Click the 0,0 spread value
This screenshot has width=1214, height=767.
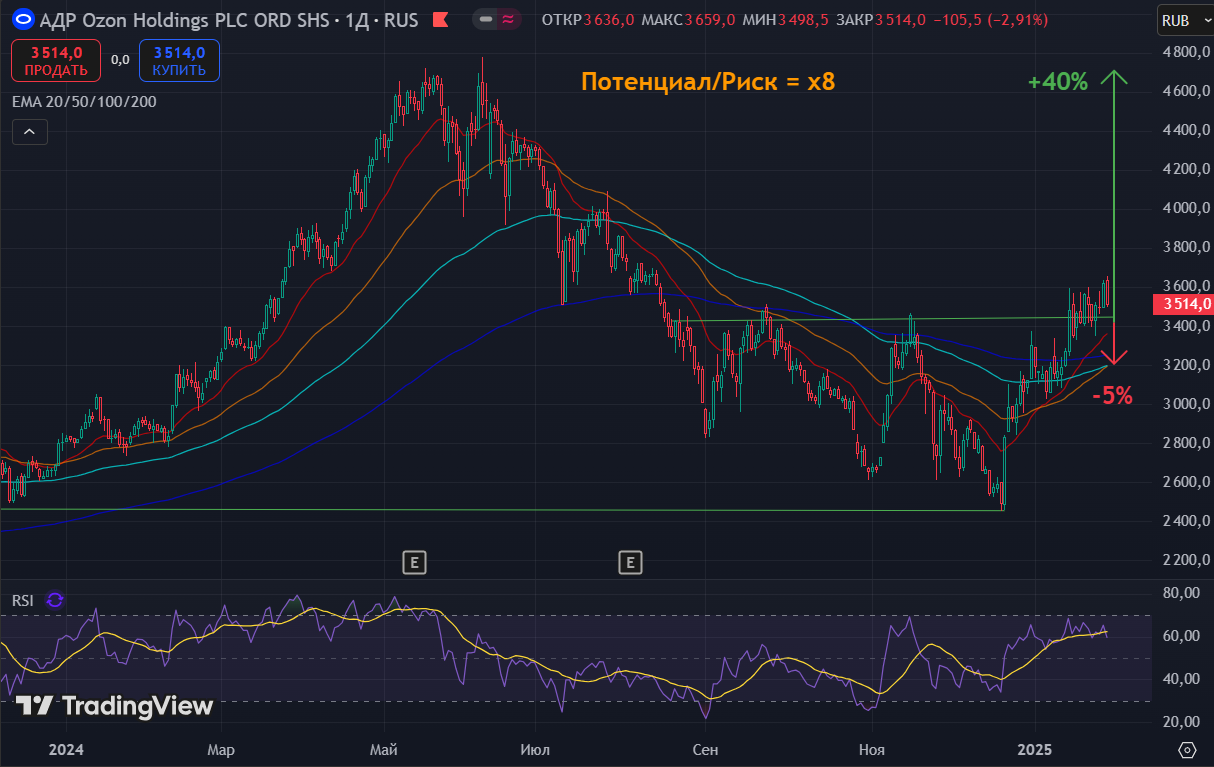tap(120, 60)
